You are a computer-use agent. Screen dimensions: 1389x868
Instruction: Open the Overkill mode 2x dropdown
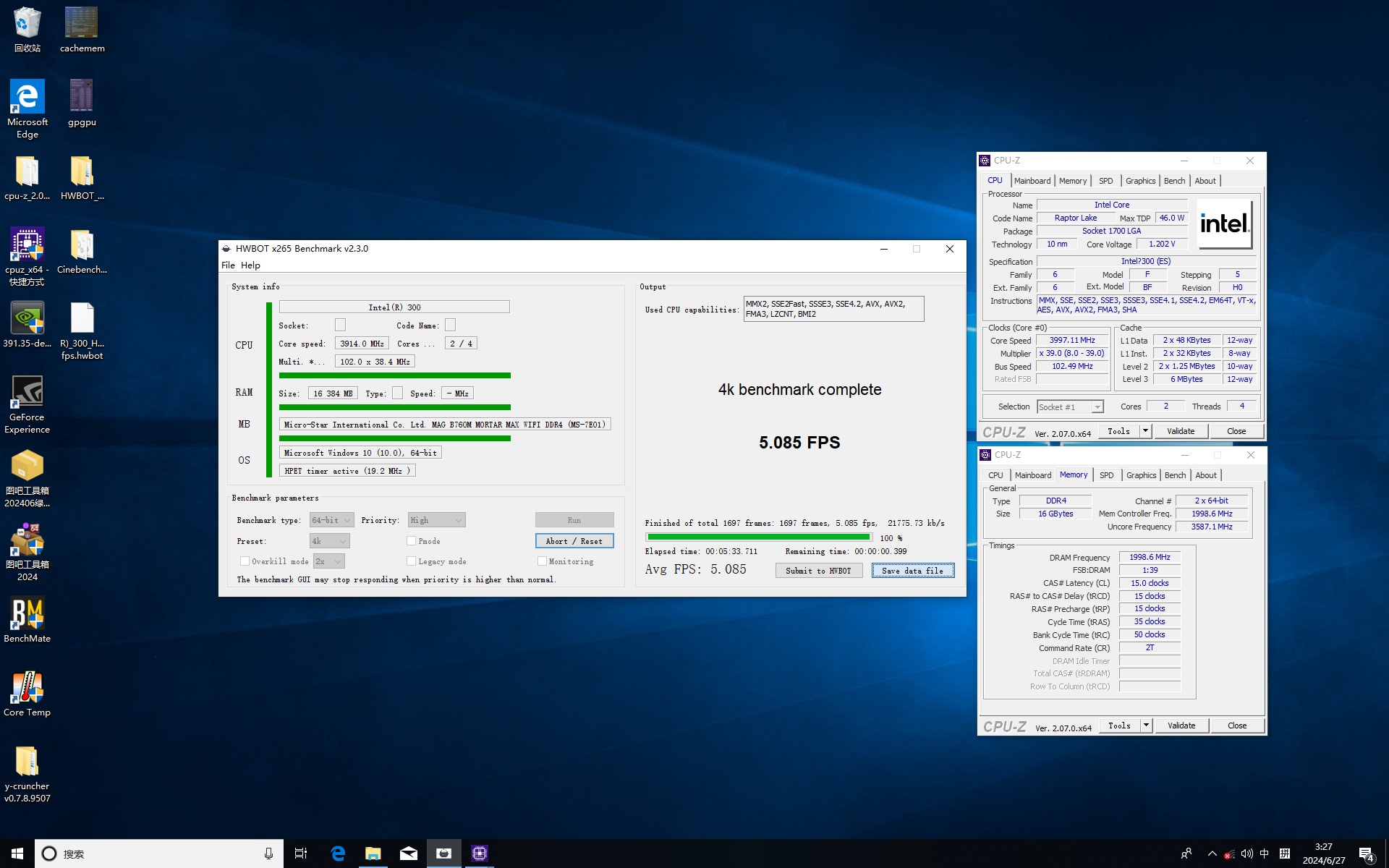(328, 561)
